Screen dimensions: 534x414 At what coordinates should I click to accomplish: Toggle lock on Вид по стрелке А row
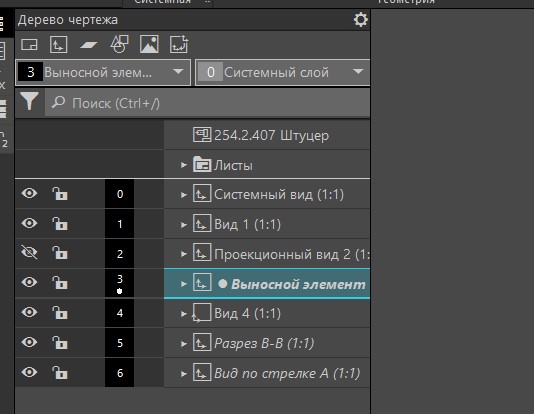60,372
